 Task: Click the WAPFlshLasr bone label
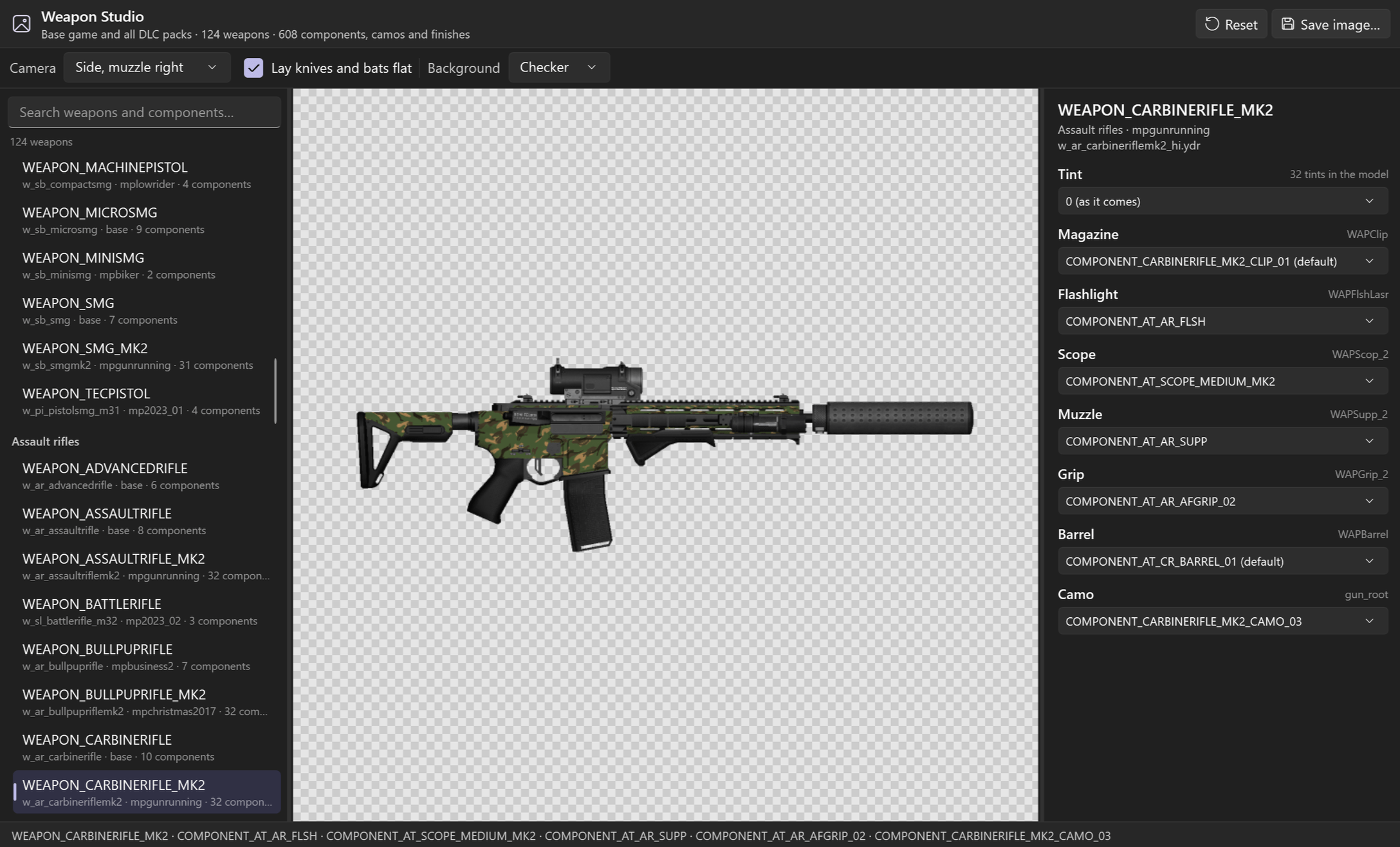pos(1358,294)
